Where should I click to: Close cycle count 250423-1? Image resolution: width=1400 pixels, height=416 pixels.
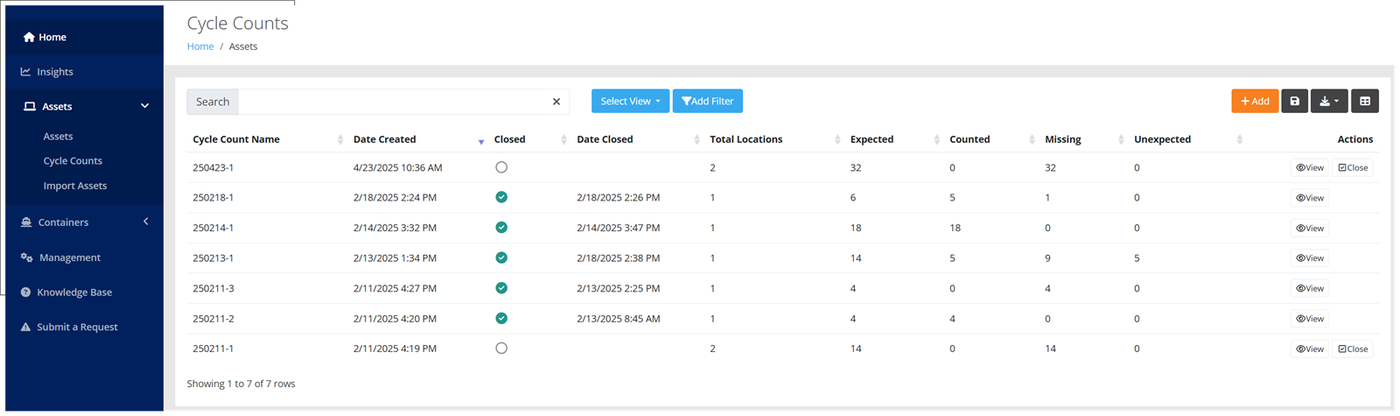coord(1353,168)
